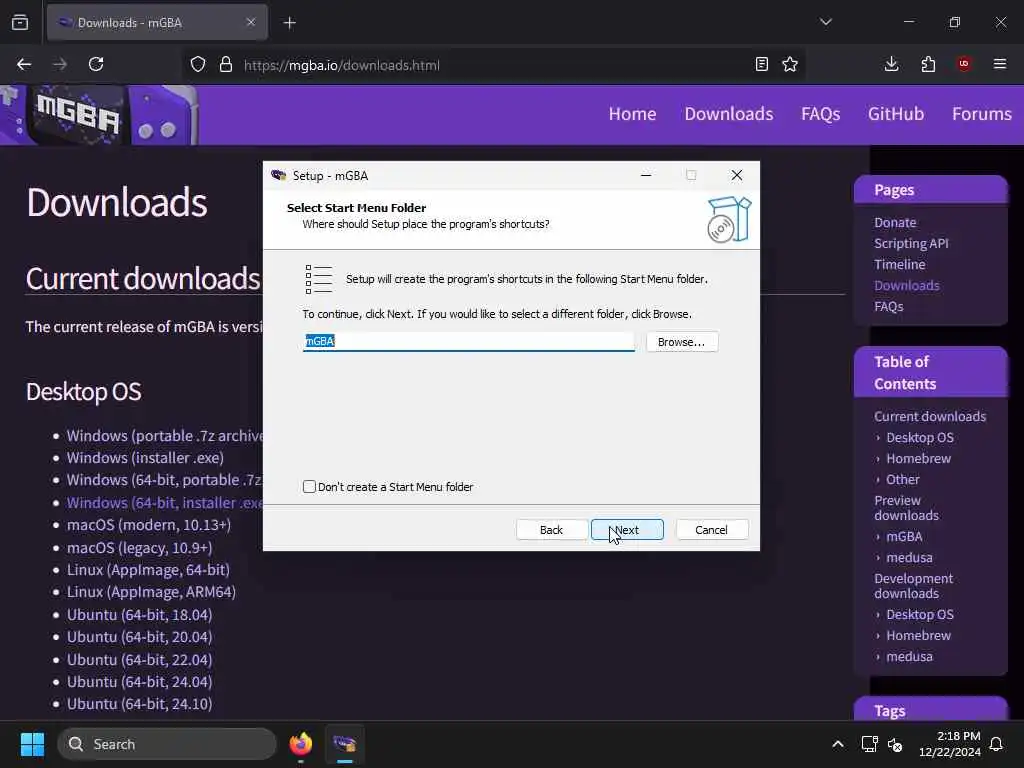Open muted volume tray icon
Screen dimensions: 1024x768
(x=895, y=744)
